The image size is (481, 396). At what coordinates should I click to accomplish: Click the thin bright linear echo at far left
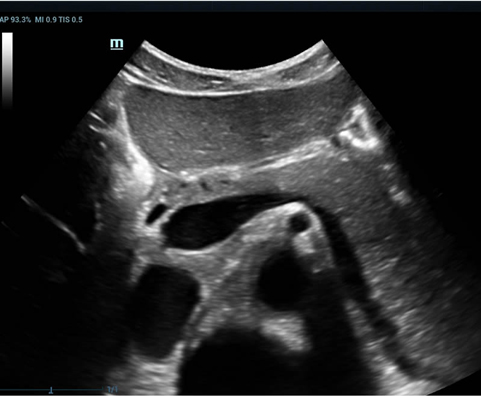point(53,223)
